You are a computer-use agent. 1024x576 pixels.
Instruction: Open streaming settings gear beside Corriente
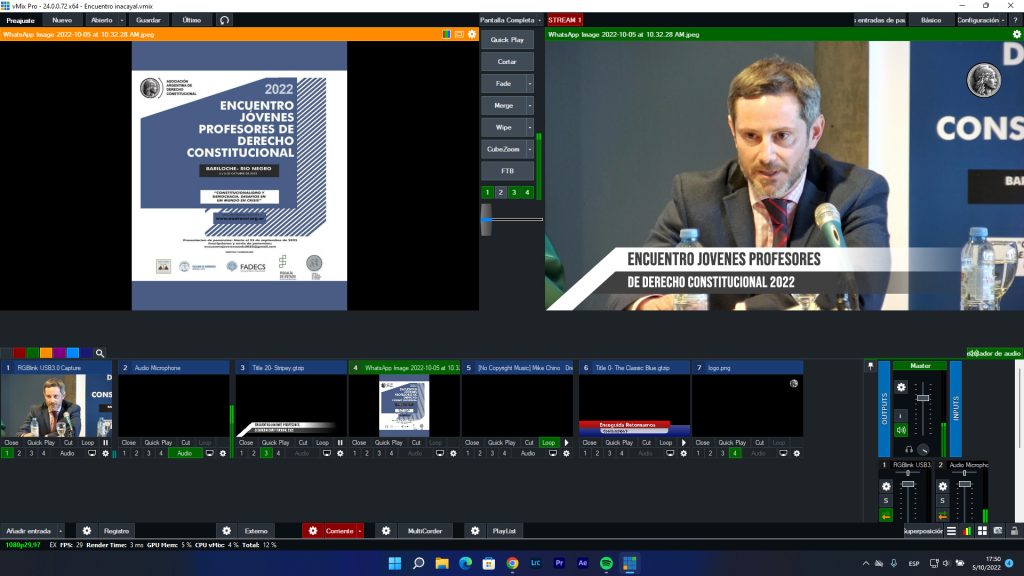click(x=313, y=530)
